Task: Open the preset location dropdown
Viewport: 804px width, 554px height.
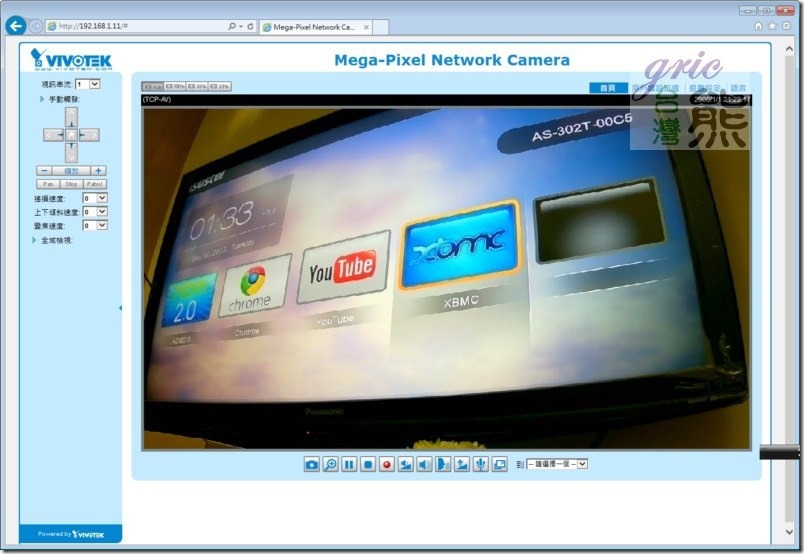Action: [557, 464]
